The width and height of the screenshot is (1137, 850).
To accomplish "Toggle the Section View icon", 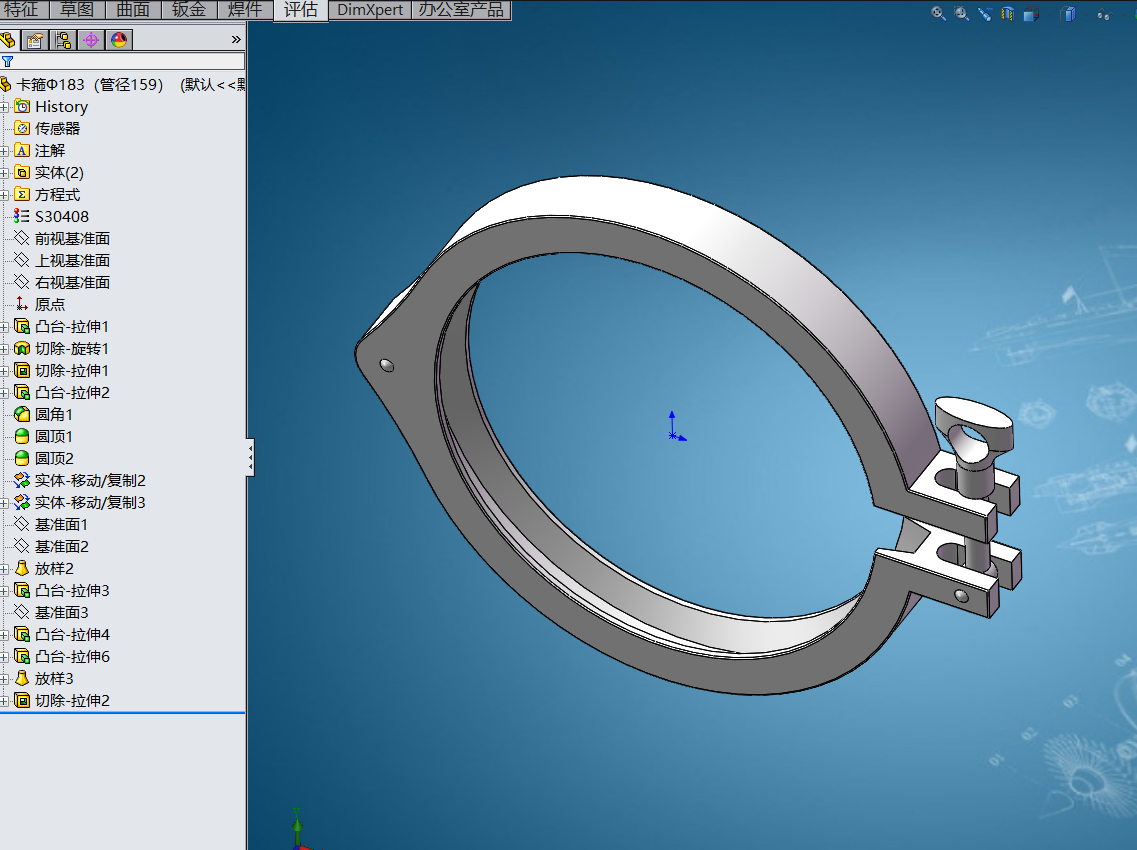I will pos(1008,13).
